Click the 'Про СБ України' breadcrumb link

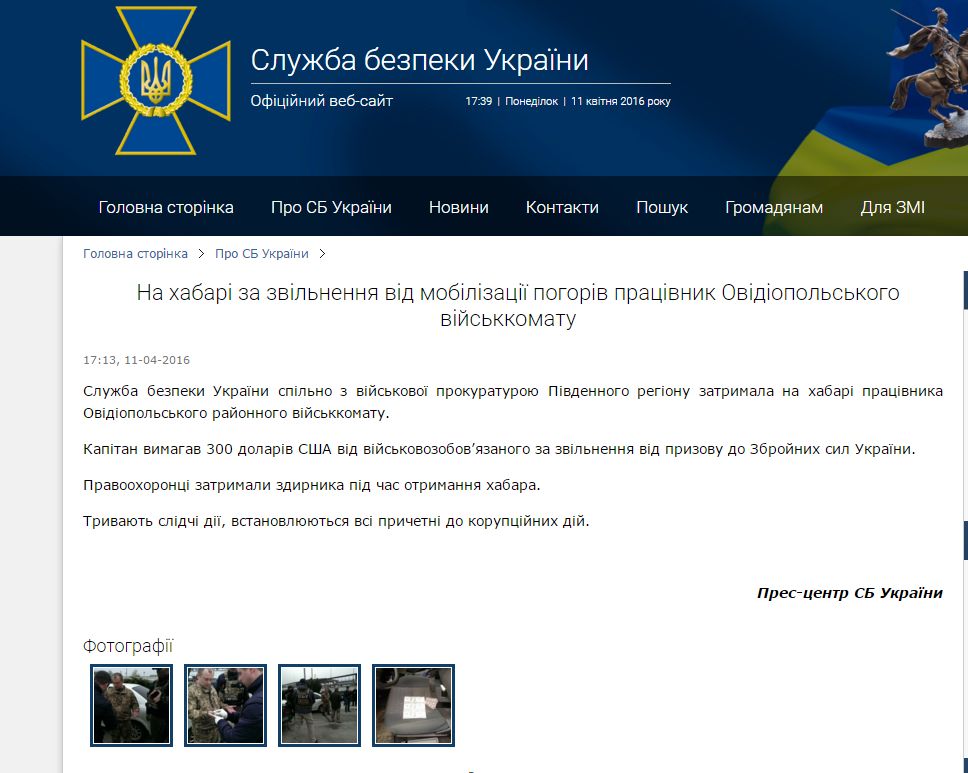coord(262,254)
